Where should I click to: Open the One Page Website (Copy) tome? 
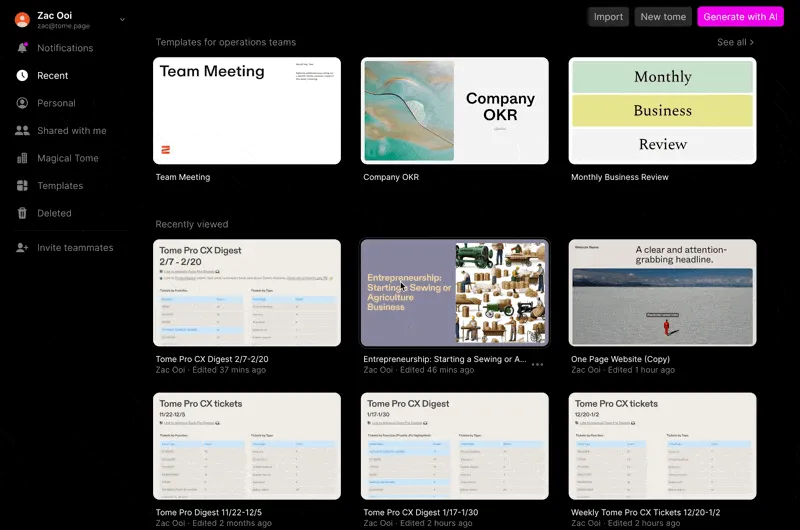[662, 293]
